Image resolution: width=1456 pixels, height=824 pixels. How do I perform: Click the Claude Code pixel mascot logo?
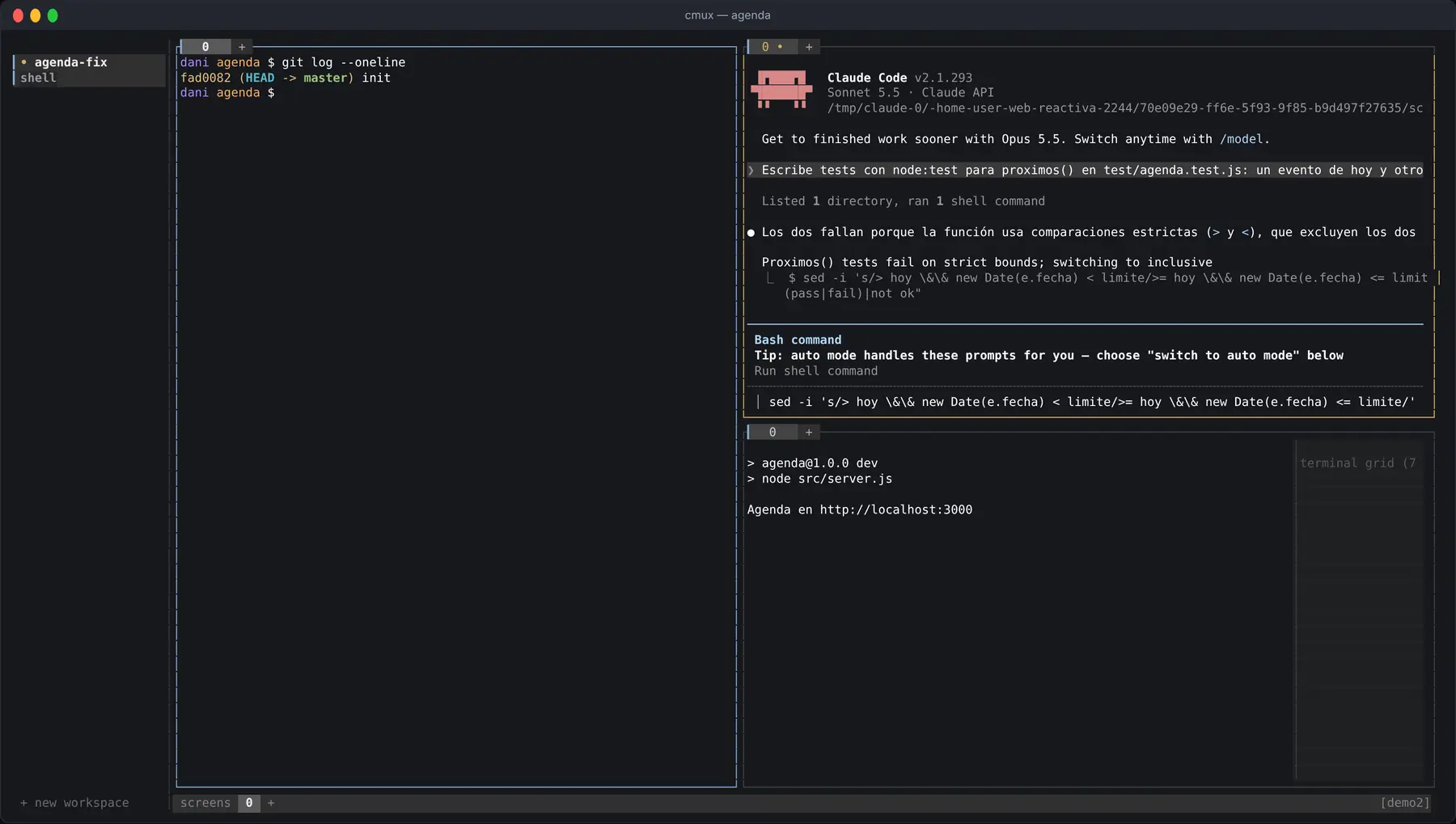click(781, 89)
